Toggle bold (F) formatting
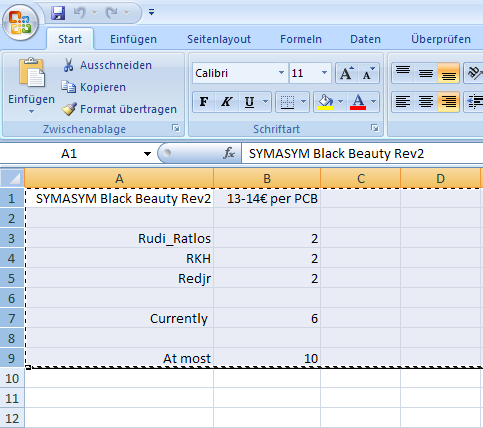Screen dimensions: 483x428 pyautogui.click(x=204, y=102)
